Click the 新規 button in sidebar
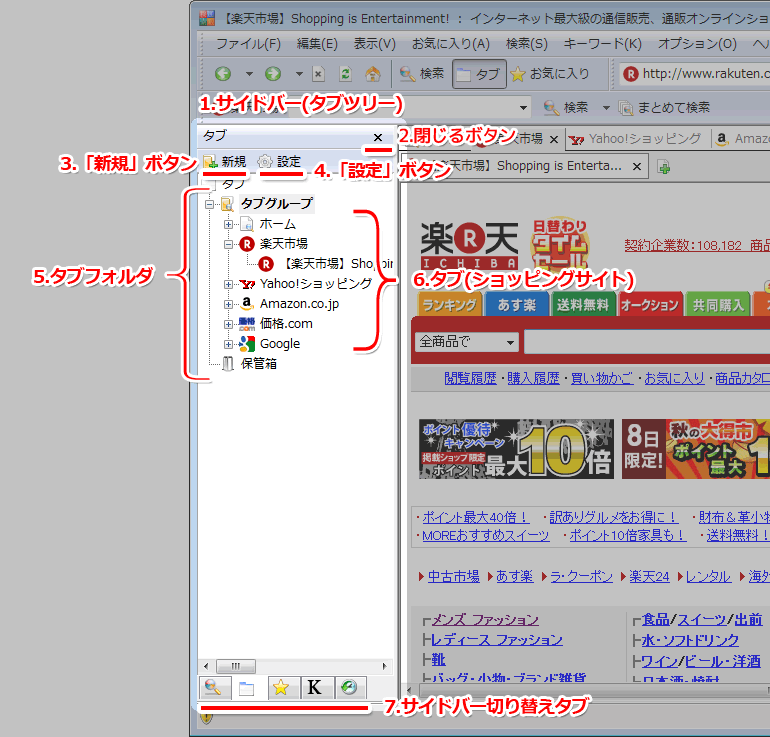 tap(225, 161)
